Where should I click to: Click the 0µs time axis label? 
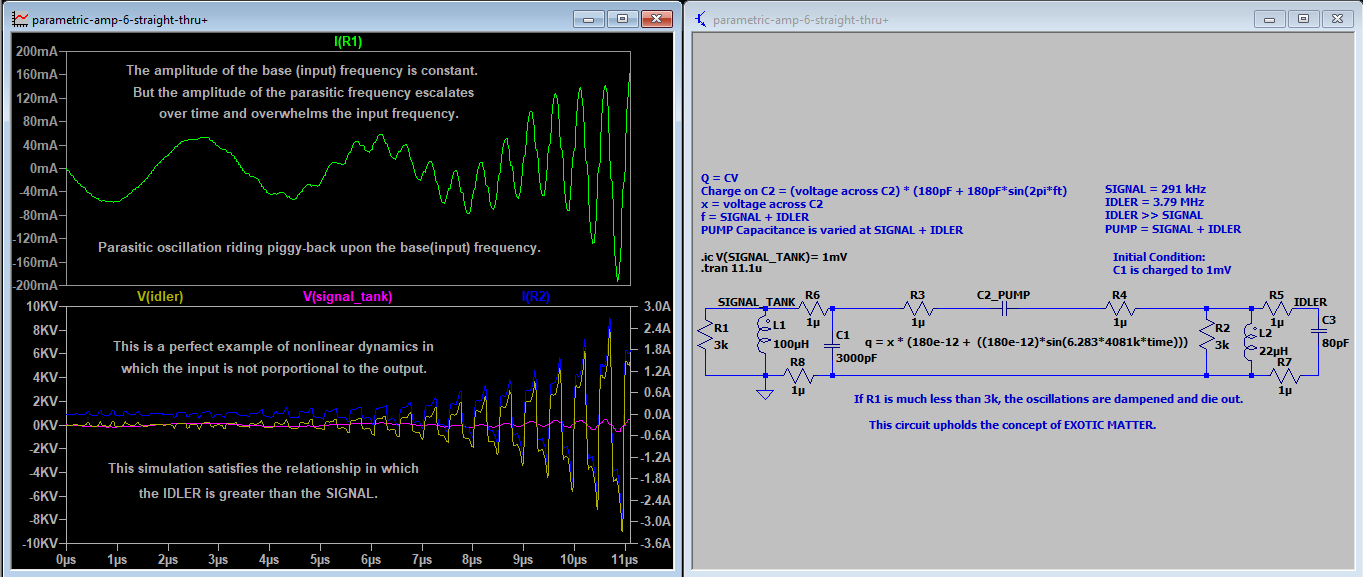click(67, 560)
